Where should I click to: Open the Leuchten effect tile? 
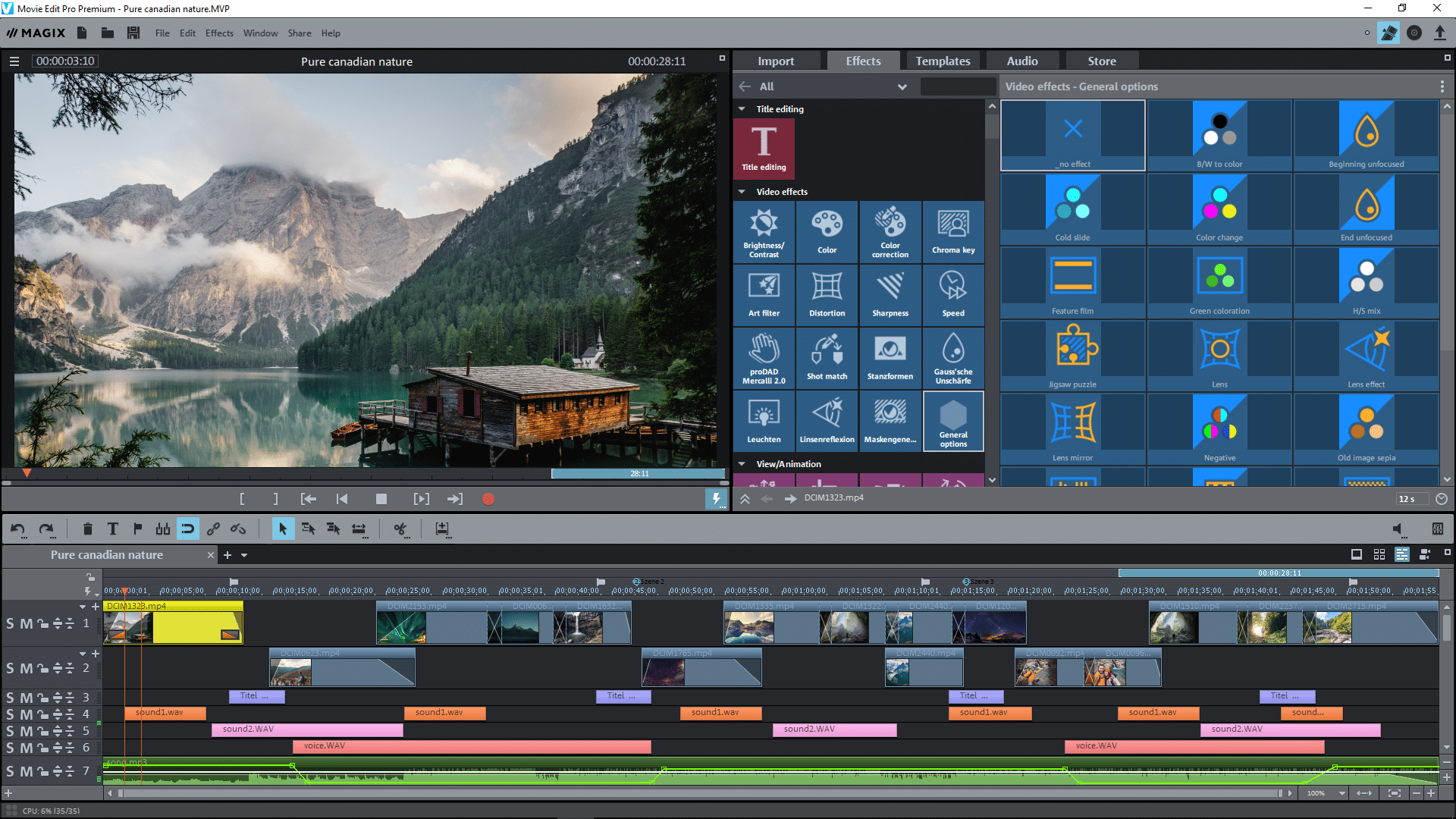pyautogui.click(x=764, y=421)
